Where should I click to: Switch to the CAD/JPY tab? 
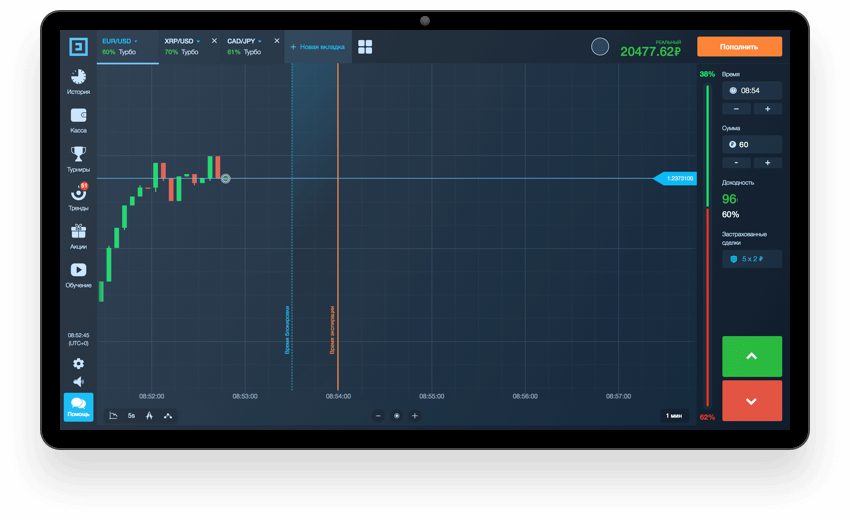(242, 46)
